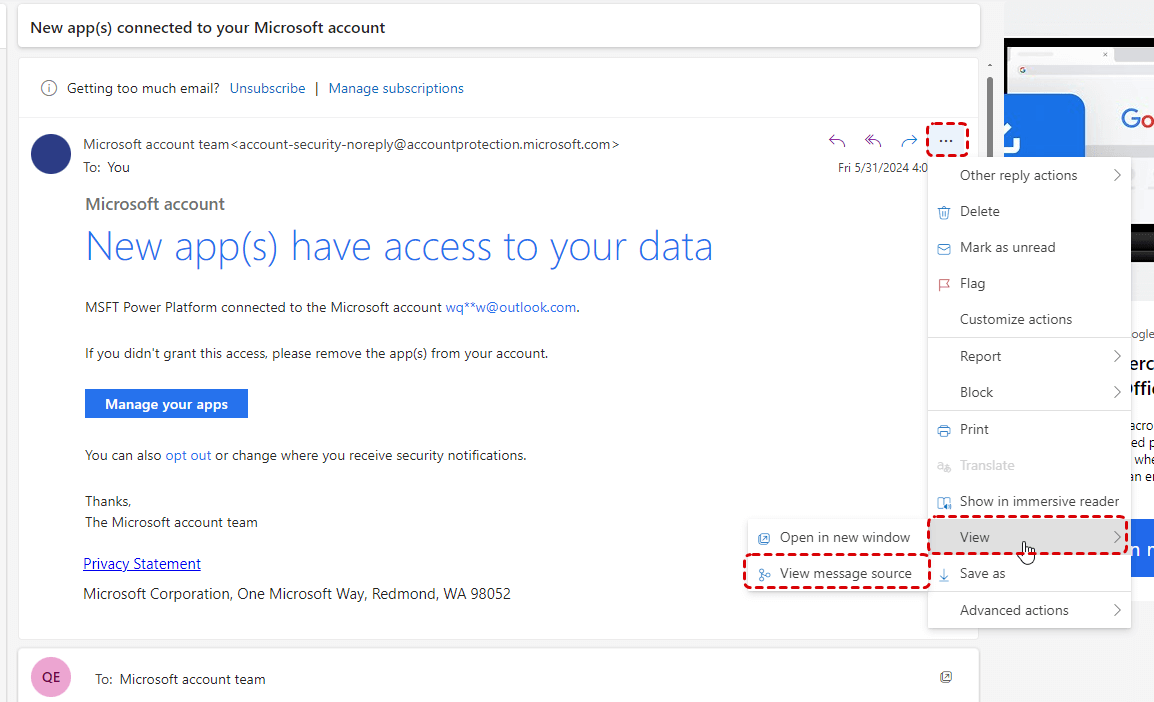Expand the Advanced actions submenu
Viewport: 1154px width, 702px height.
click(1028, 611)
